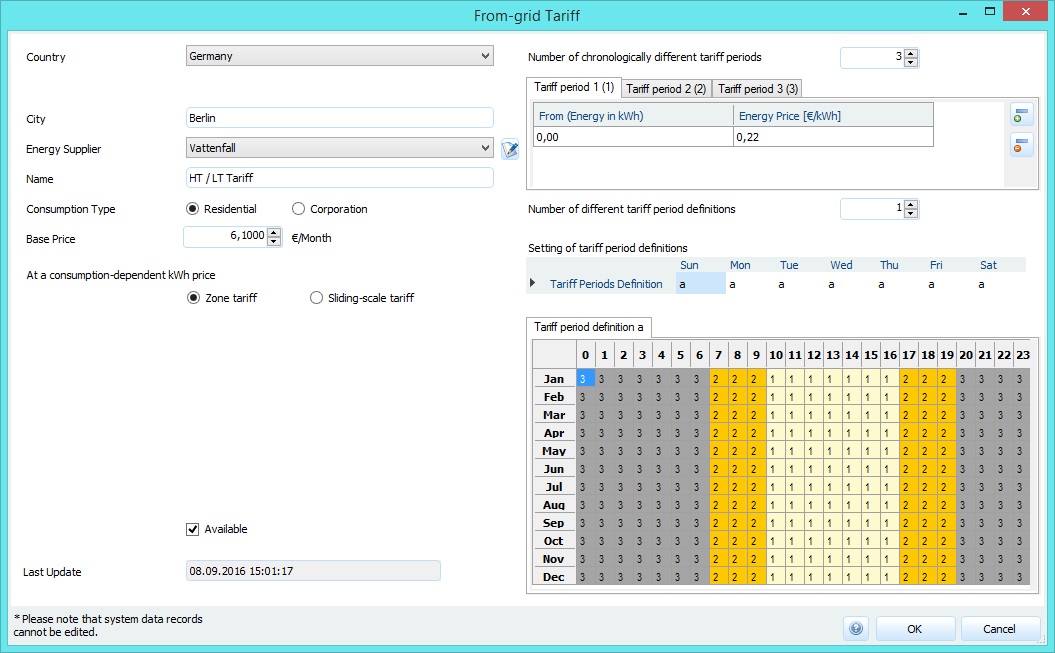Screen dimensions: 1055x653
Task: Toggle the Available checkbox
Action: 193,529
